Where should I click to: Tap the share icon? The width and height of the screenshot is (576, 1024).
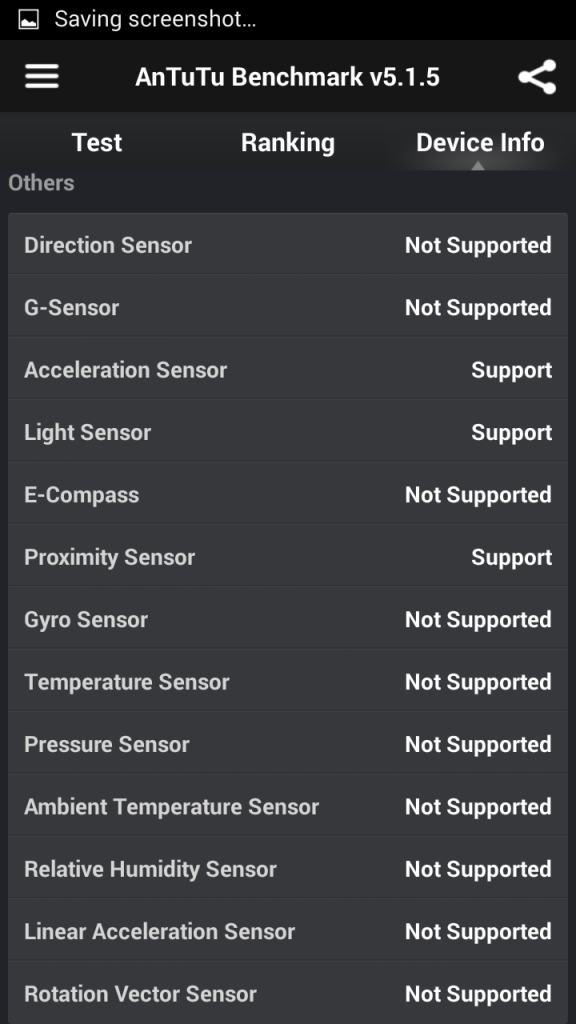coord(537,76)
